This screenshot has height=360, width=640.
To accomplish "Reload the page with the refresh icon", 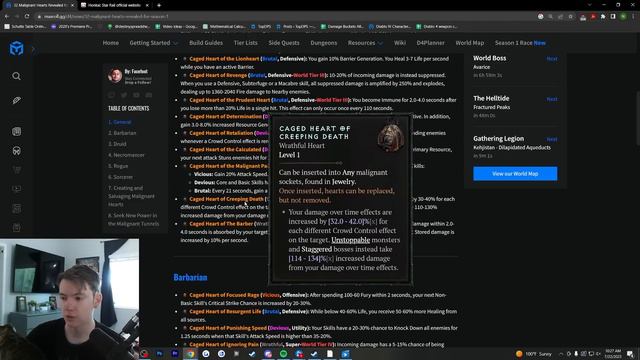I will coord(27,16).
